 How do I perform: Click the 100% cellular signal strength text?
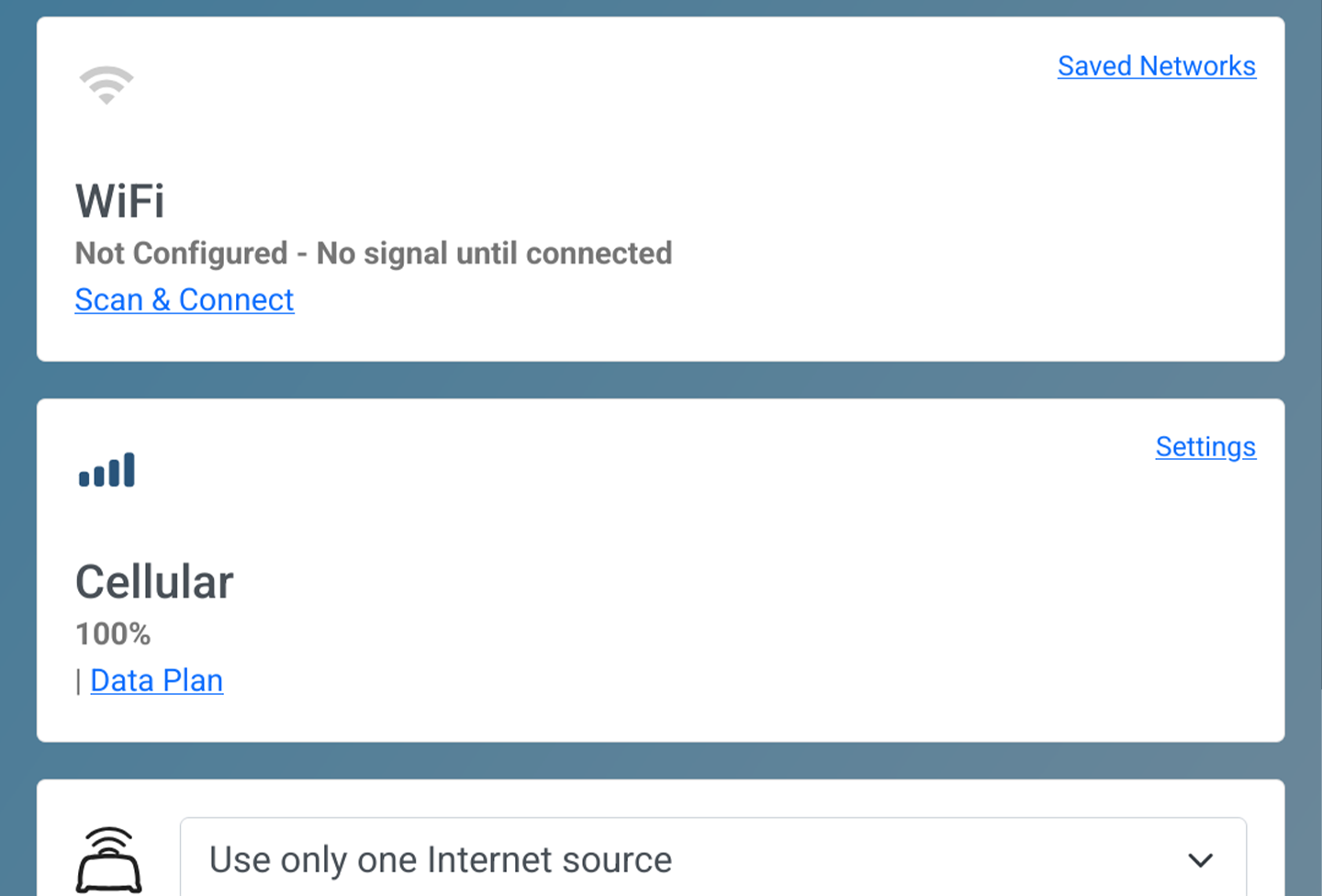113,634
